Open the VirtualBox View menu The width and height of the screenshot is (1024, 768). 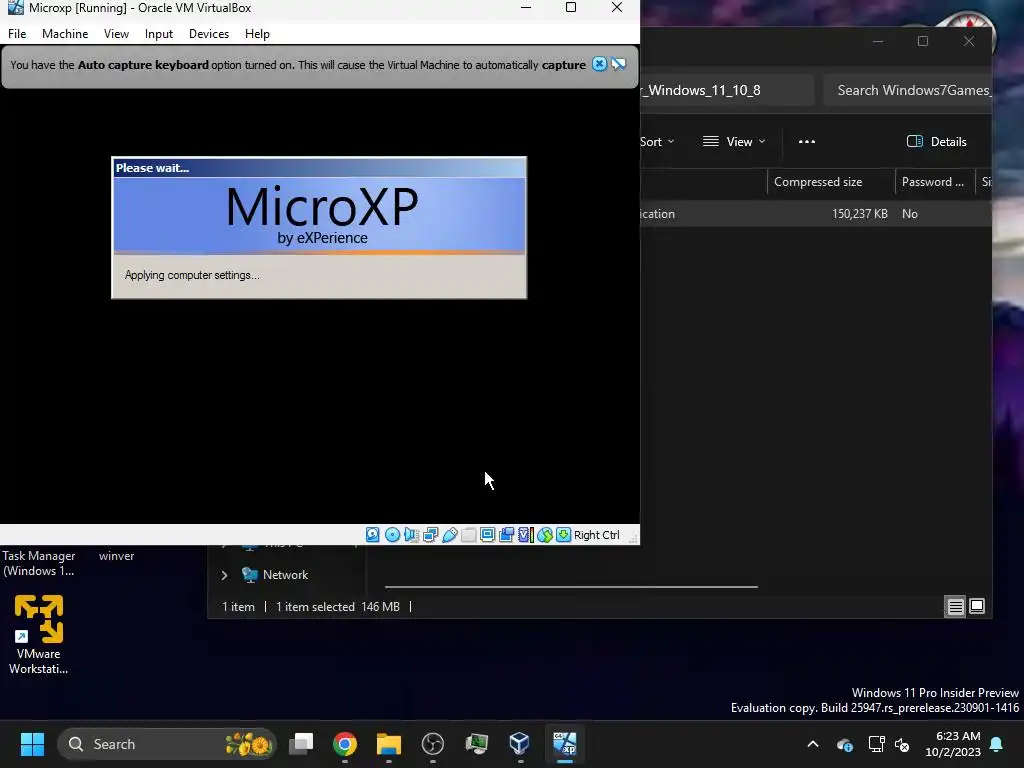coord(116,34)
